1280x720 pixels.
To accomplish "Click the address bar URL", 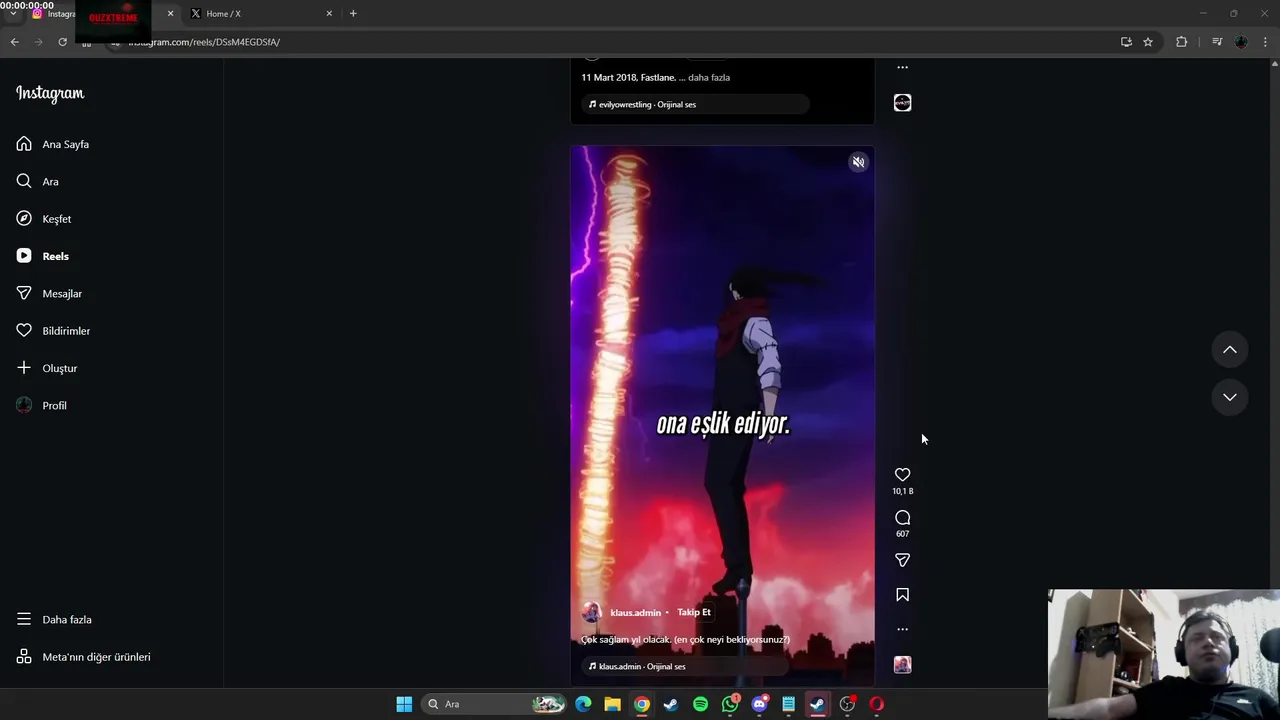I will [x=204, y=42].
